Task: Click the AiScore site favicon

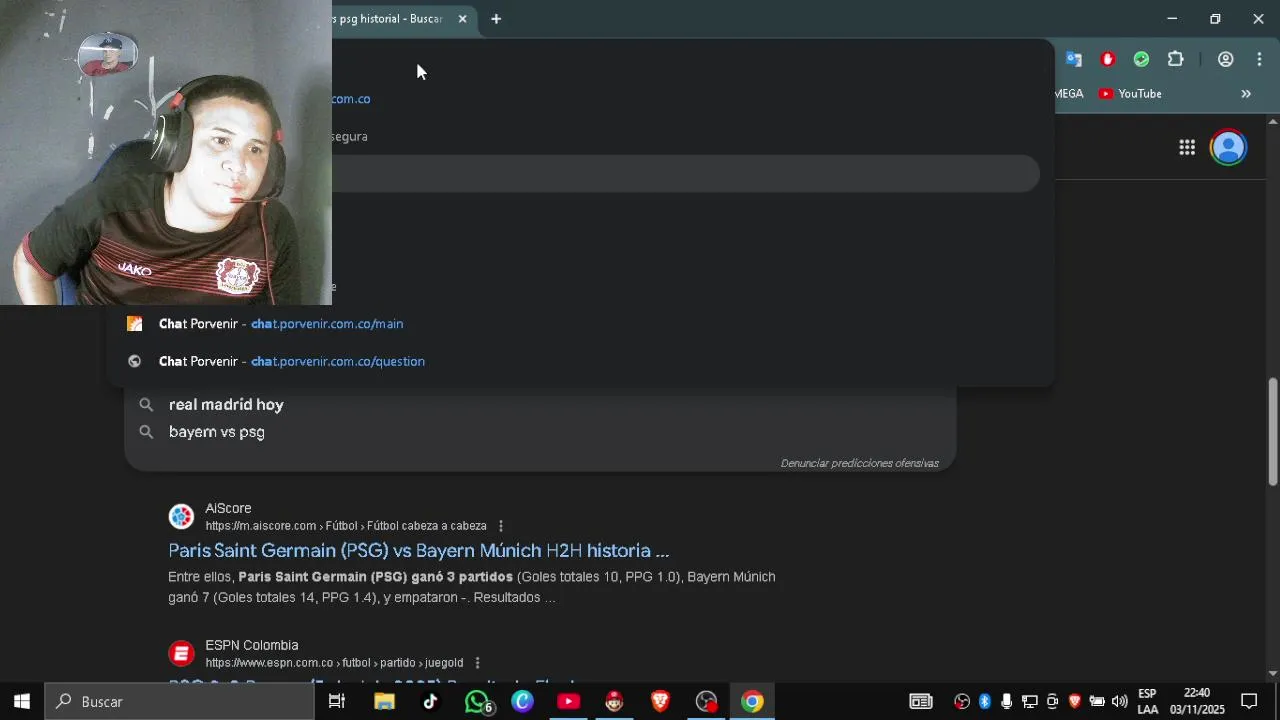Action: (x=181, y=517)
